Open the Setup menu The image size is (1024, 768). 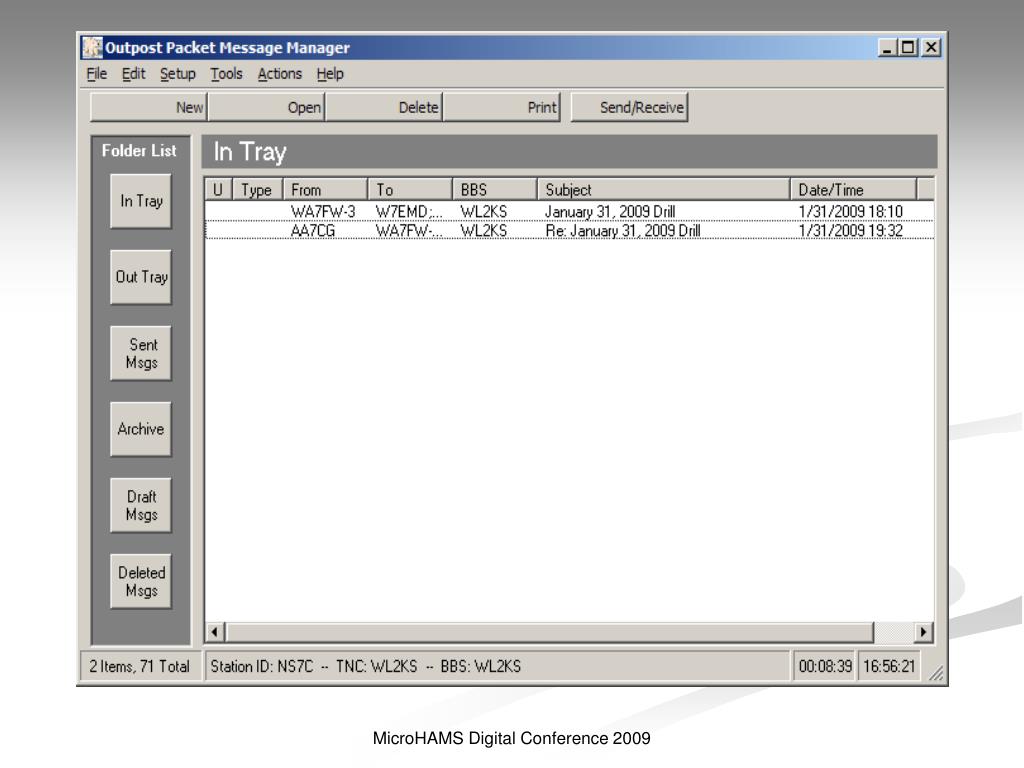point(178,74)
